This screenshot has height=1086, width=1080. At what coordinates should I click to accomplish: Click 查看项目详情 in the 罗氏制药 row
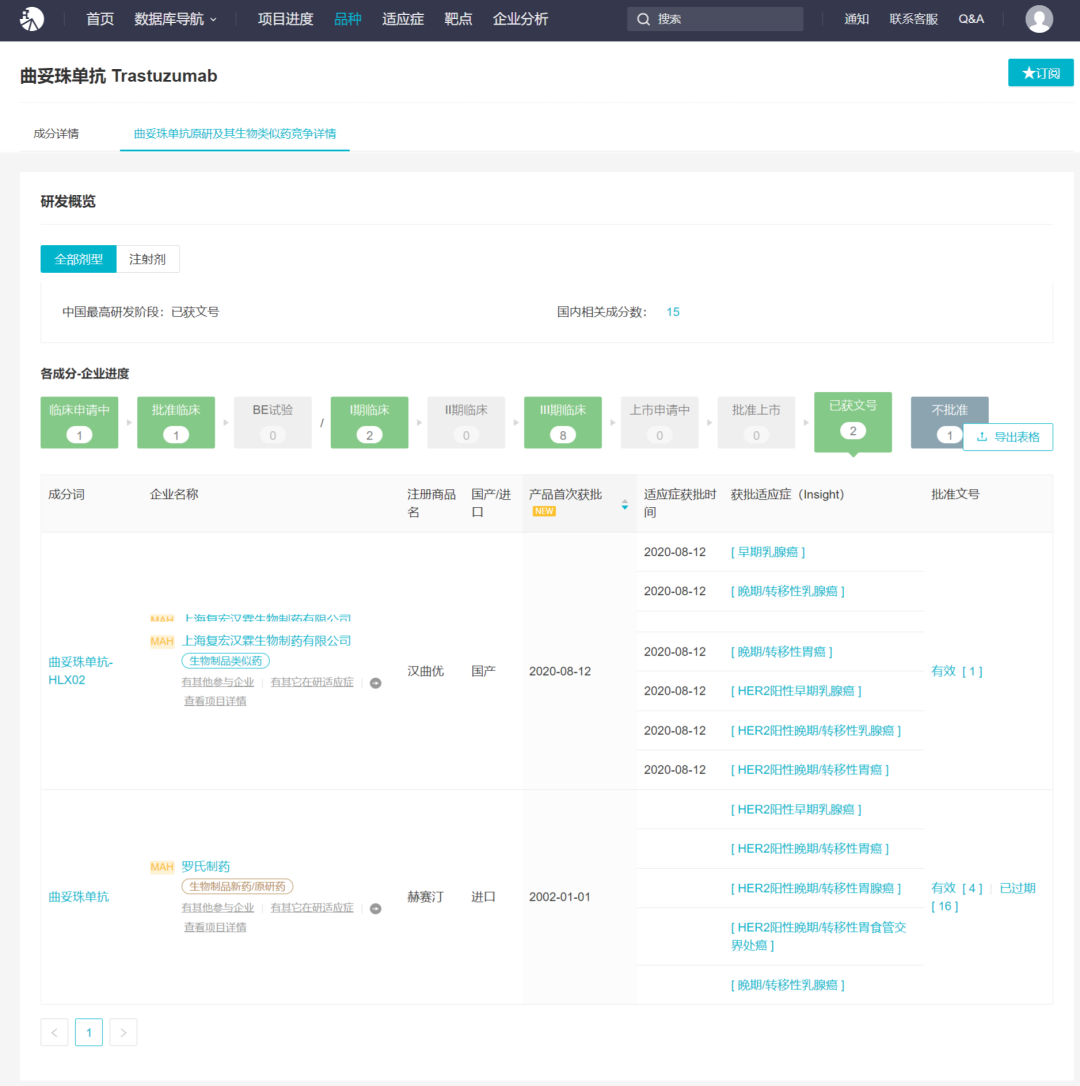pos(215,927)
